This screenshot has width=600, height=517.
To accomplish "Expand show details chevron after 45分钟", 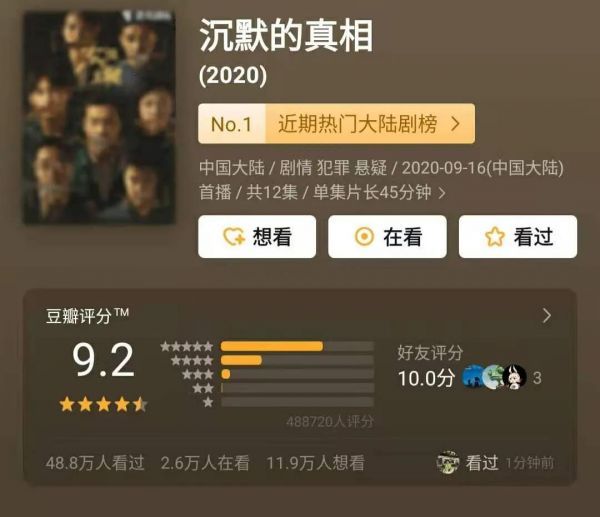I will [x=442, y=193].
